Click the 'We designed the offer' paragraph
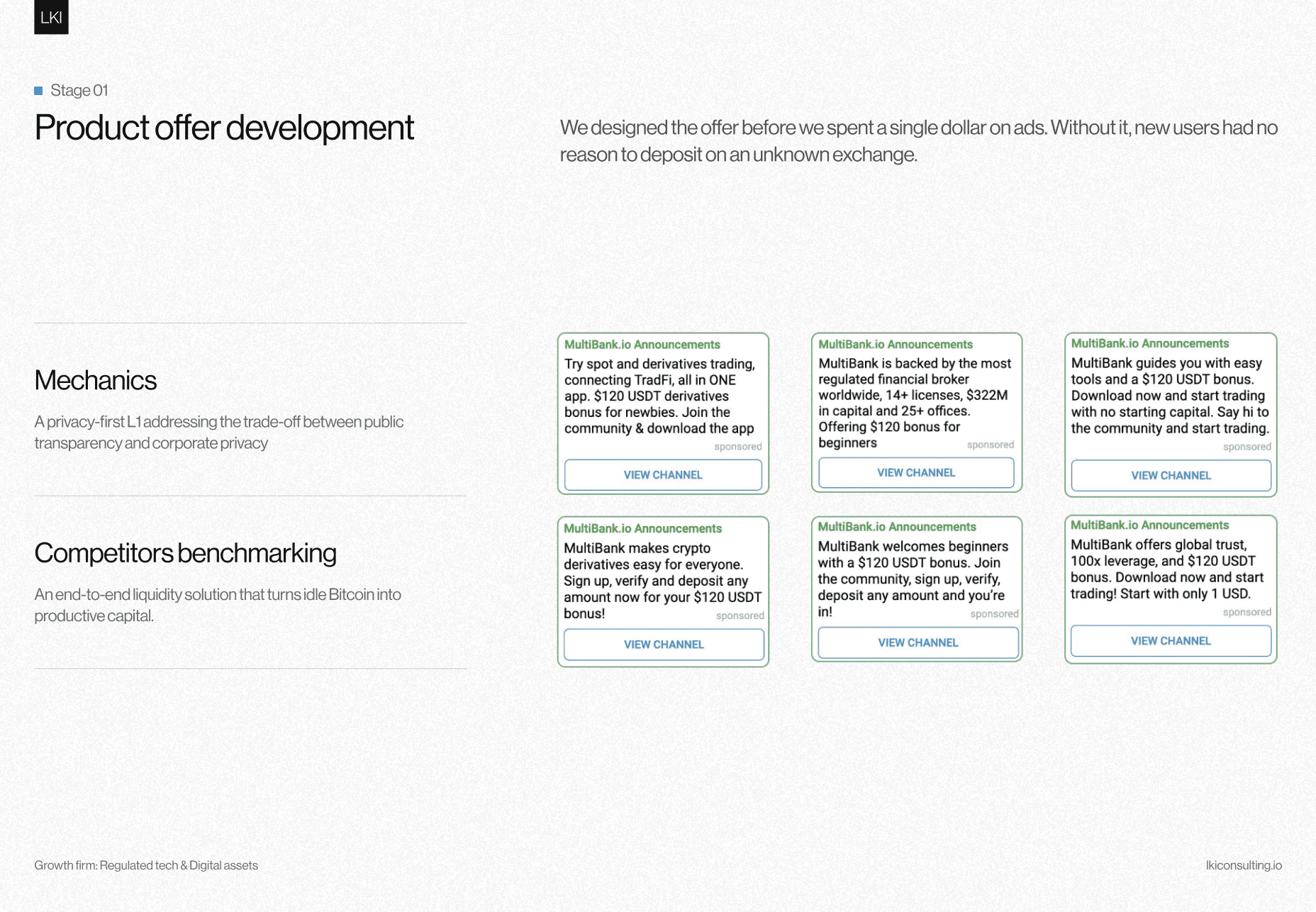Image resolution: width=1316 pixels, height=912 pixels. pos(919,141)
